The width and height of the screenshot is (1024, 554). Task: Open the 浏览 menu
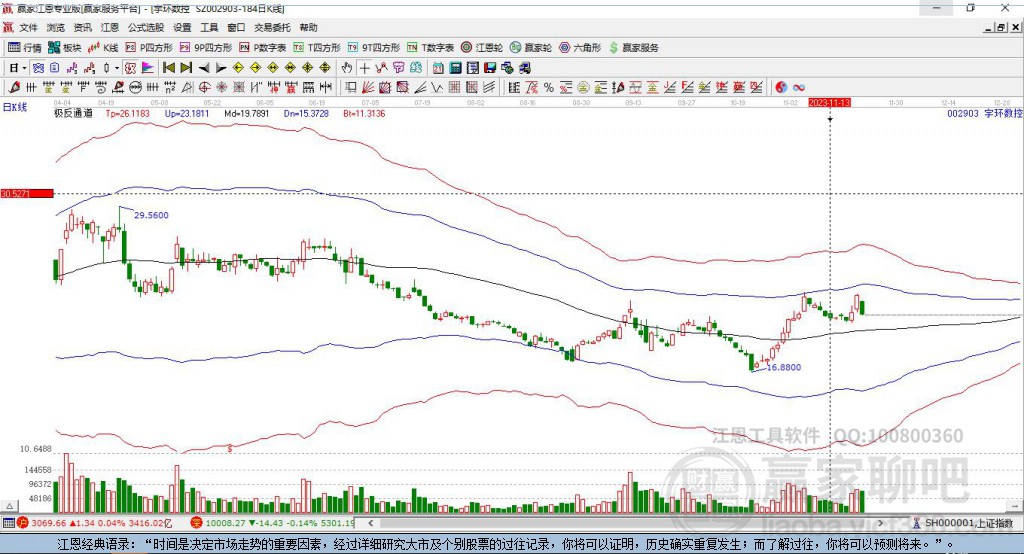point(56,27)
